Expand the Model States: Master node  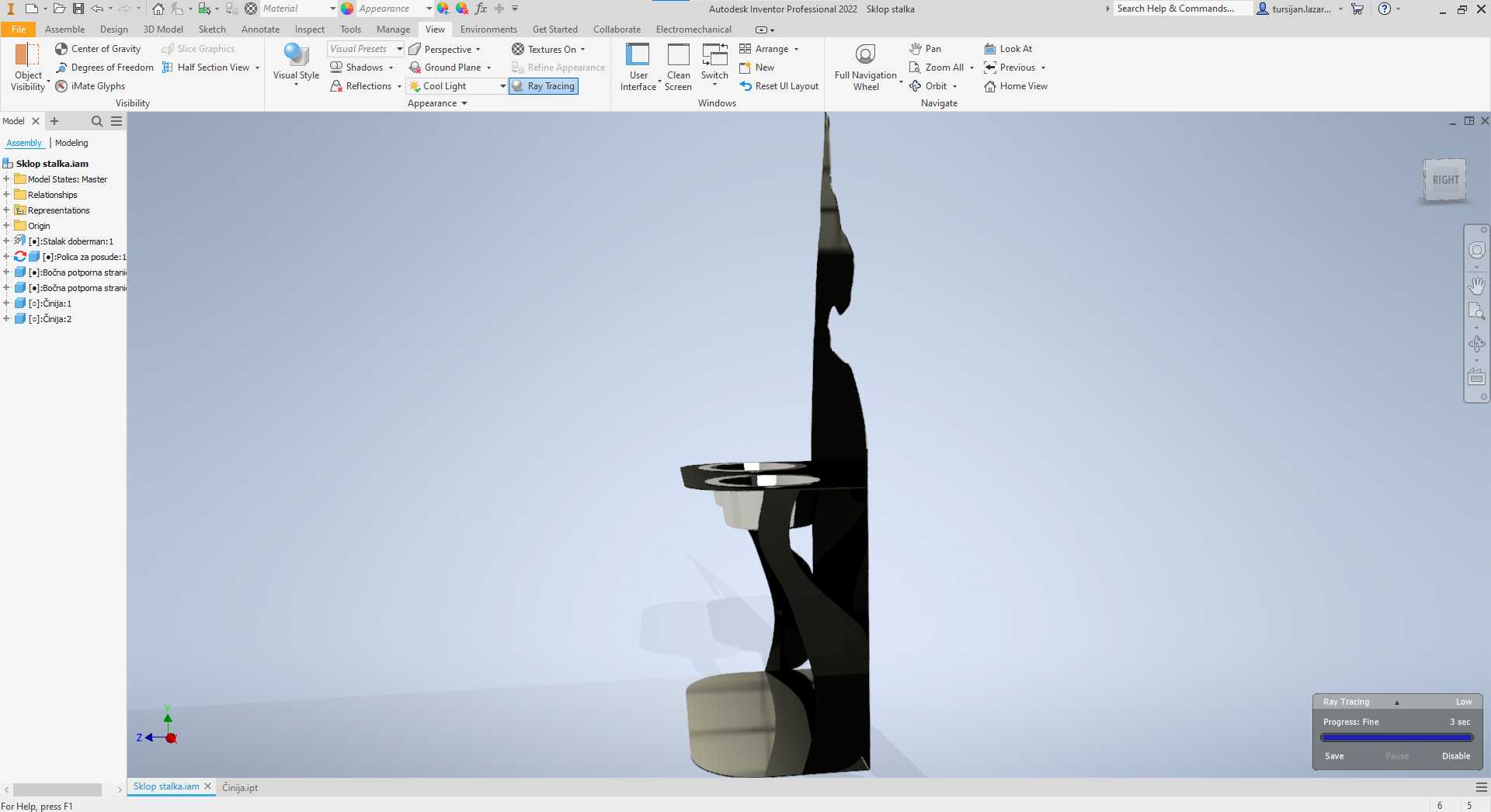pos(6,179)
